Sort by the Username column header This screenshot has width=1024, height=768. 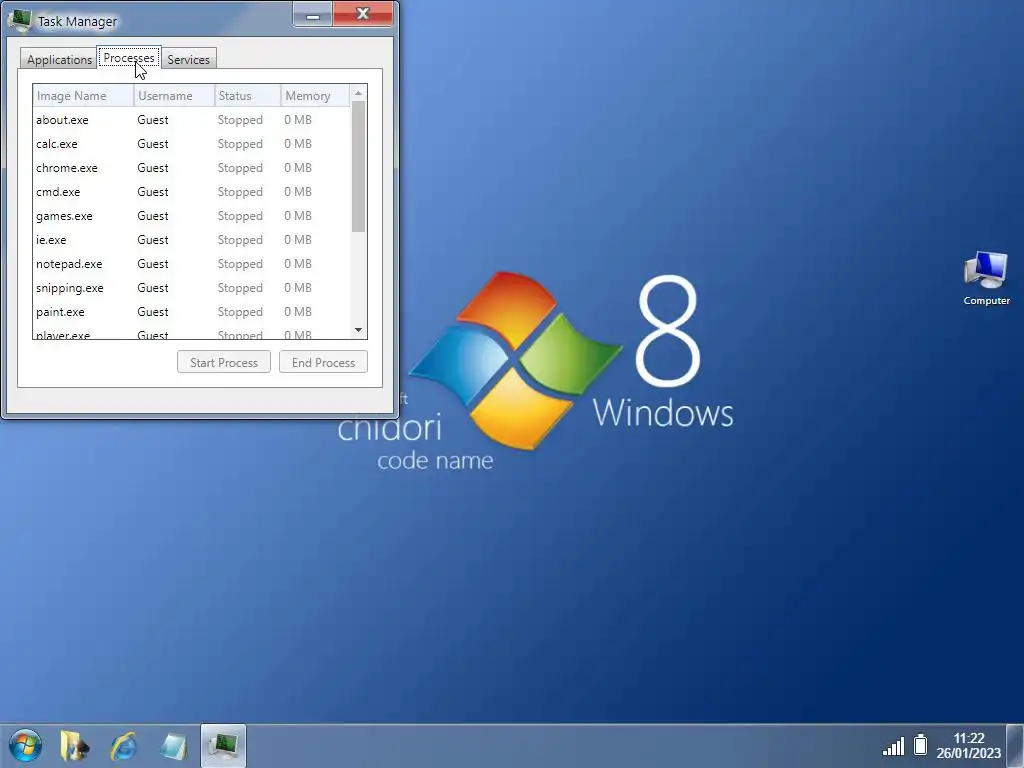[174, 96]
